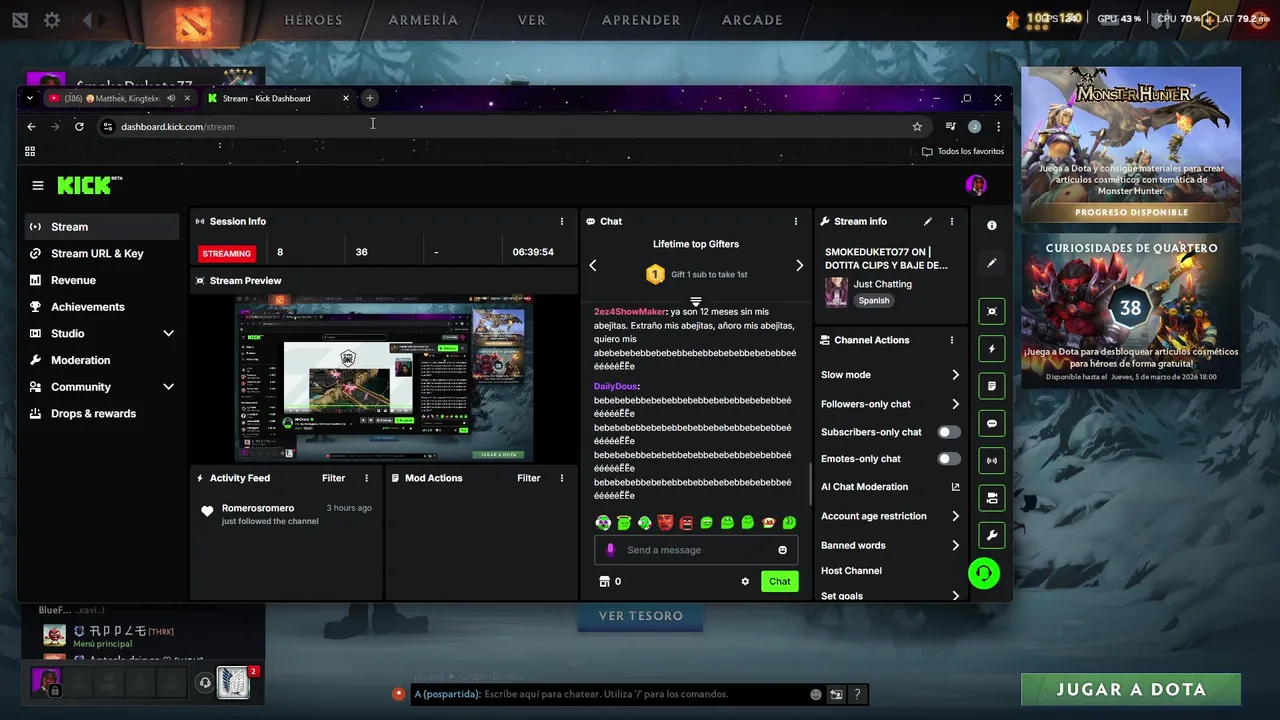This screenshot has height=720, width=1280.
Task: Open Chat panel options menu
Action: pos(796,221)
